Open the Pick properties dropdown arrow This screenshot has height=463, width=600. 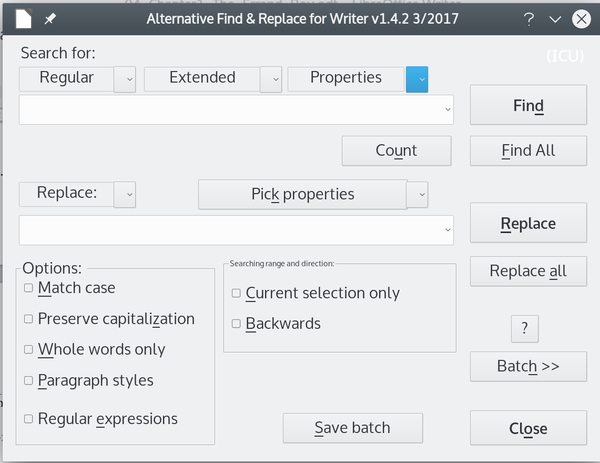(417, 194)
